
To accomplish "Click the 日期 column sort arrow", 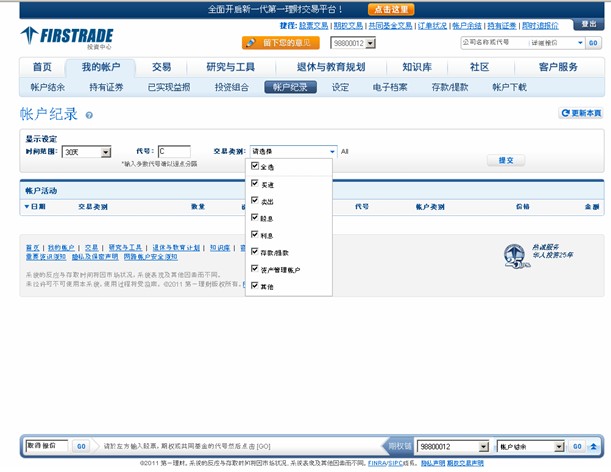I will [x=27, y=207].
